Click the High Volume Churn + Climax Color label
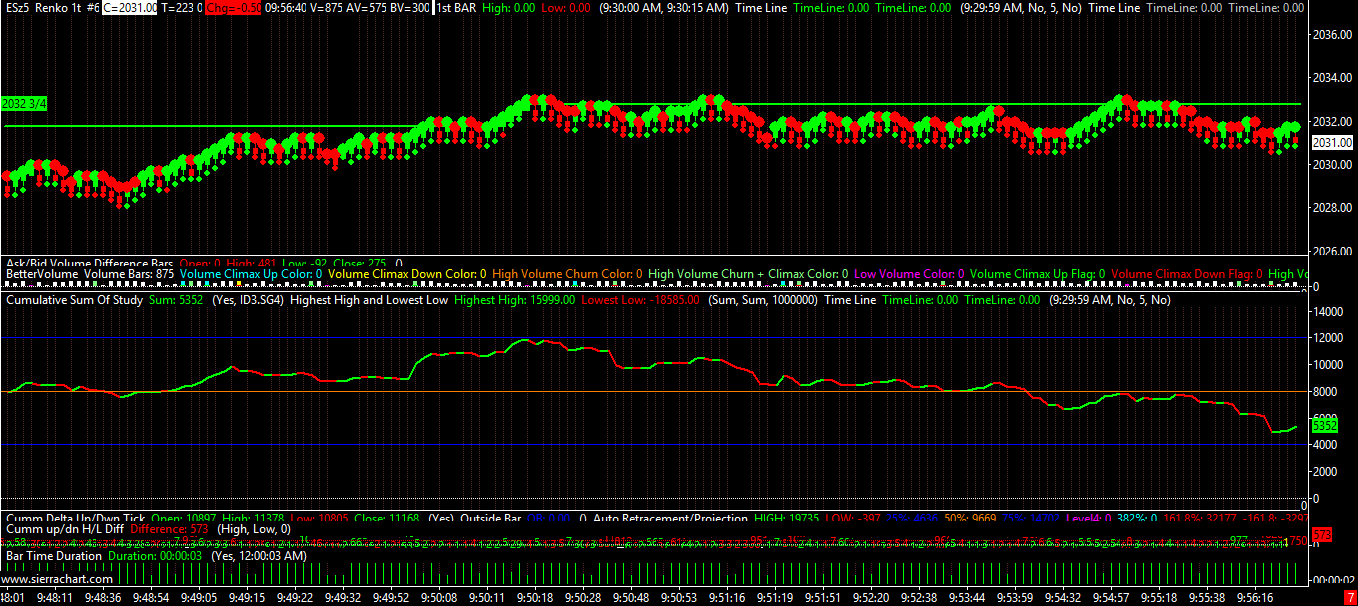 (x=748, y=273)
